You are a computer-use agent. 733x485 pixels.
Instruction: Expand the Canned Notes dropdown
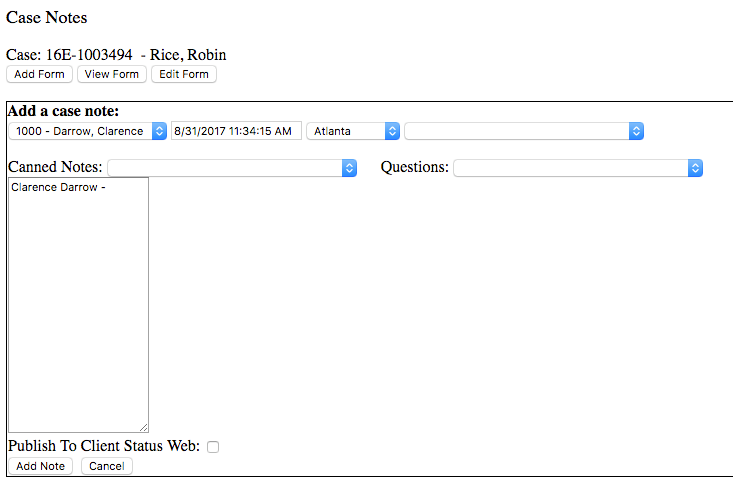[232, 168]
